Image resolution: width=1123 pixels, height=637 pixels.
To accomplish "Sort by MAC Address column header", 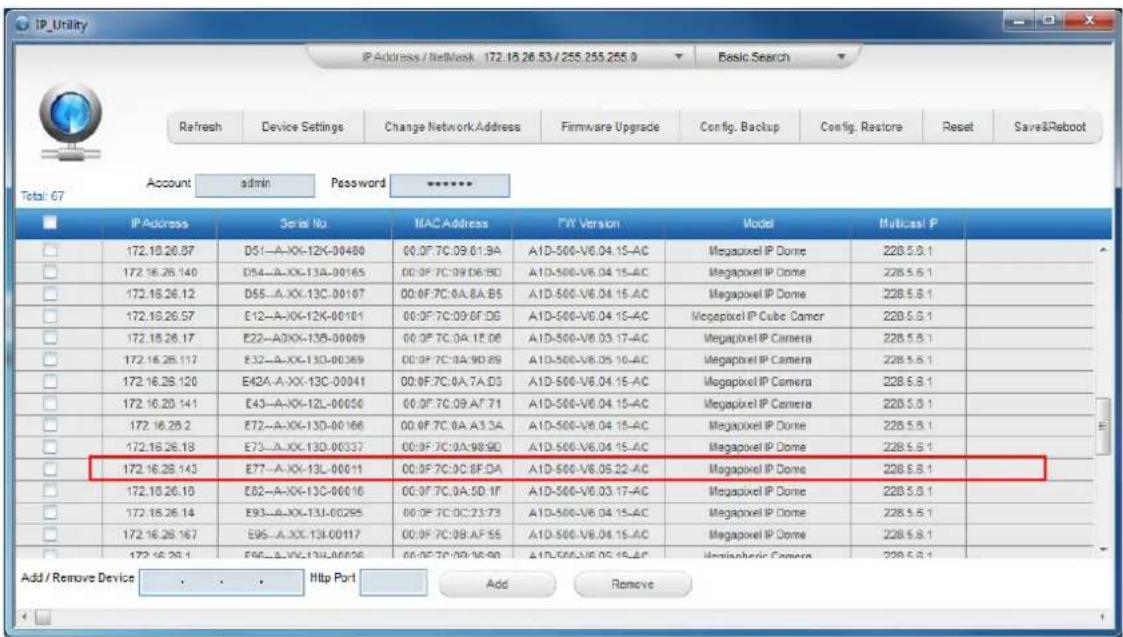I will (452, 224).
